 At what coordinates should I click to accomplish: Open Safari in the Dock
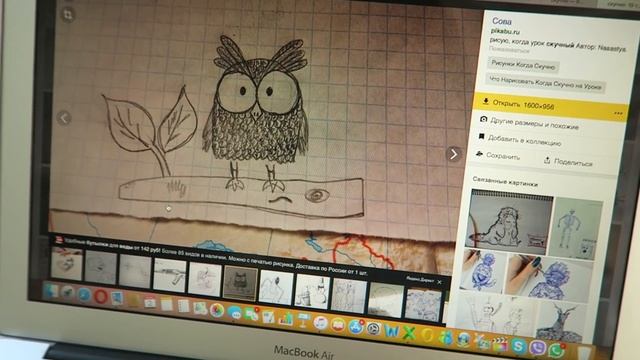coord(84,295)
